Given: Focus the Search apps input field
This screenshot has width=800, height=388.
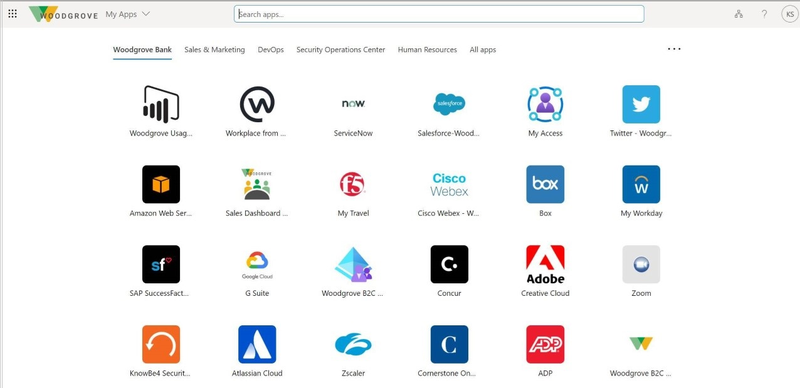Looking at the screenshot, I should (439, 14).
